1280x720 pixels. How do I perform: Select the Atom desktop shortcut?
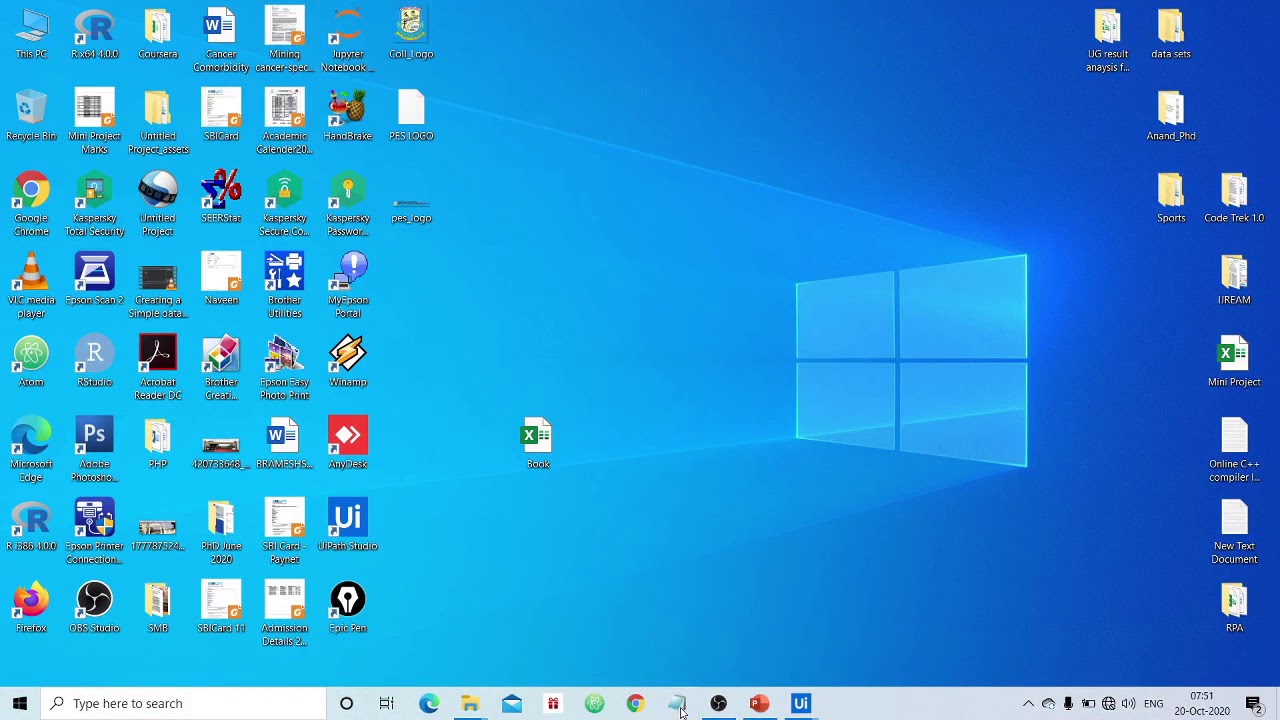31,363
